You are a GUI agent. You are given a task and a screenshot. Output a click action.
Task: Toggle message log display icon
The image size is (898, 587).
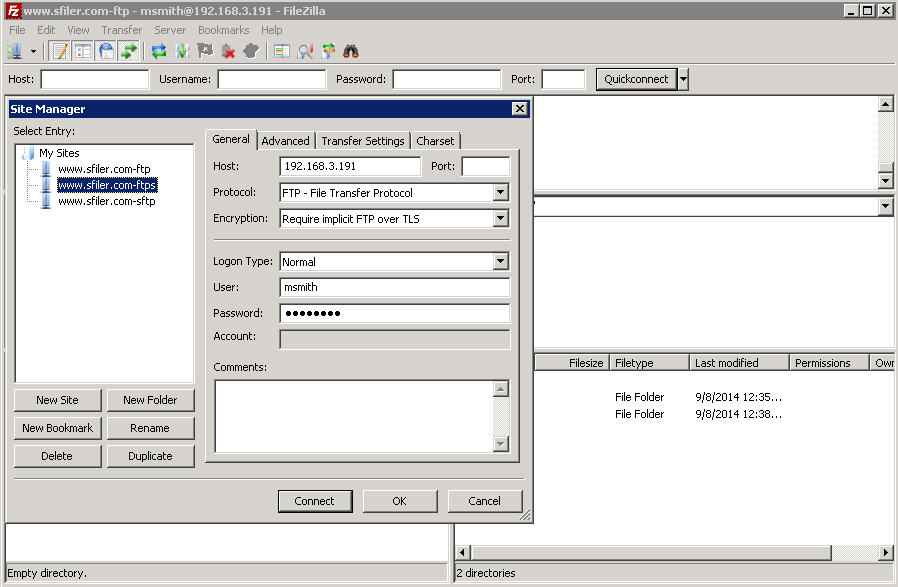pyautogui.click(x=60, y=52)
